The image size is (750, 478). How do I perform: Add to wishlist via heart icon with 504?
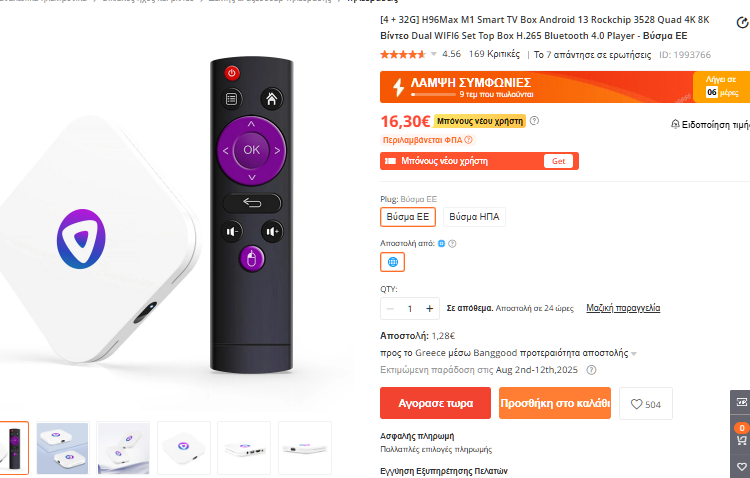646,404
